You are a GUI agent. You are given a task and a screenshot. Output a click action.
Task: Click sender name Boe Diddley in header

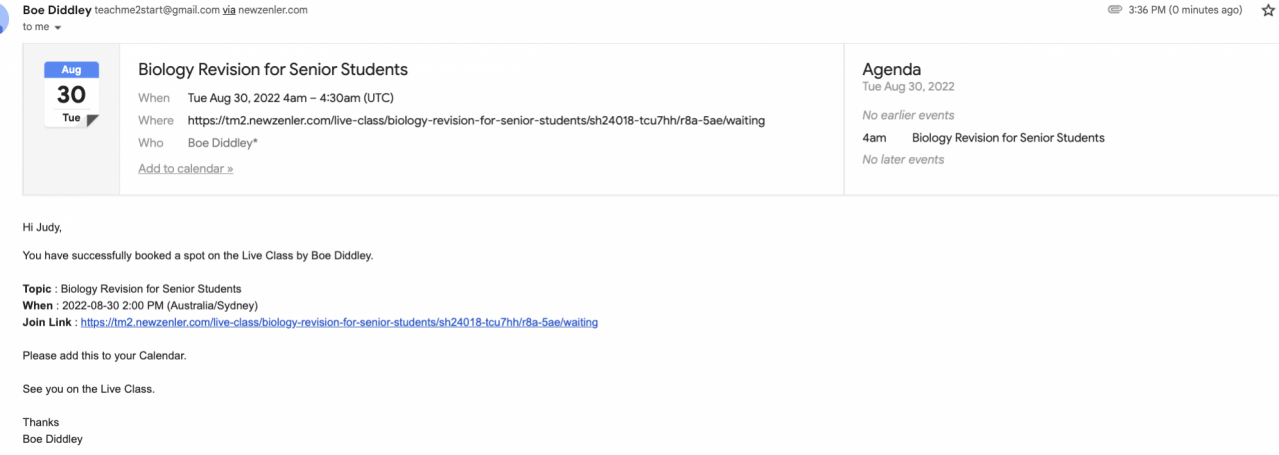click(x=56, y=10)
